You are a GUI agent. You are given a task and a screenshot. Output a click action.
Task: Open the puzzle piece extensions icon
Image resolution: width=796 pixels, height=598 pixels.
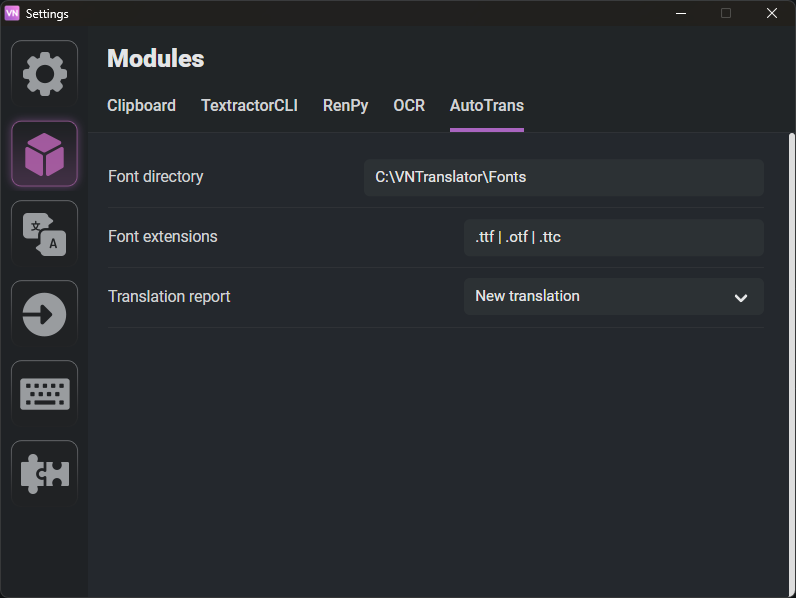(x=44, y=474)
